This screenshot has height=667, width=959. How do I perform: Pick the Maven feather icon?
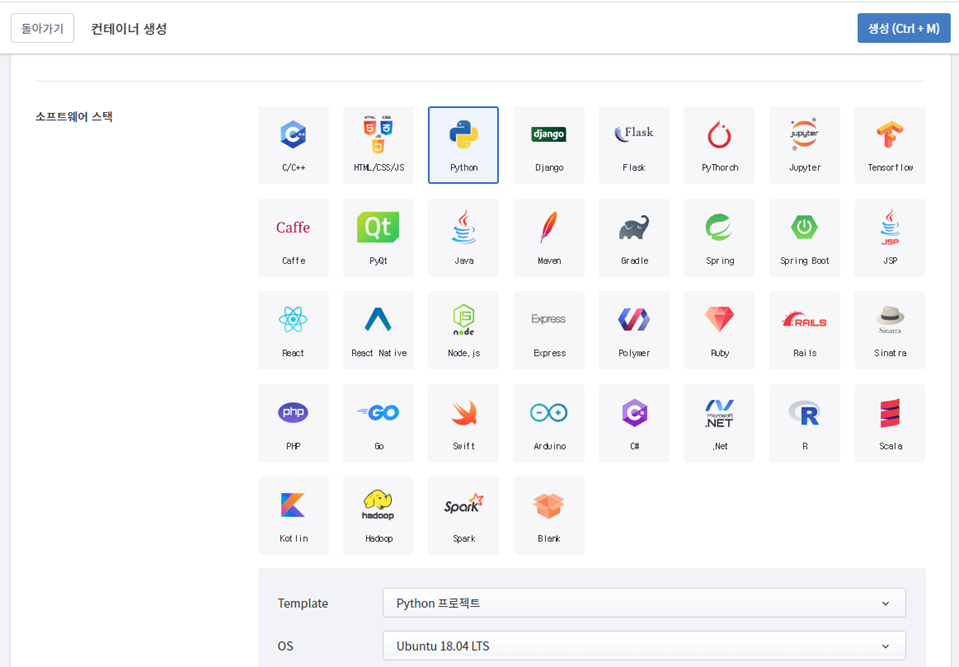pos(549,227)
